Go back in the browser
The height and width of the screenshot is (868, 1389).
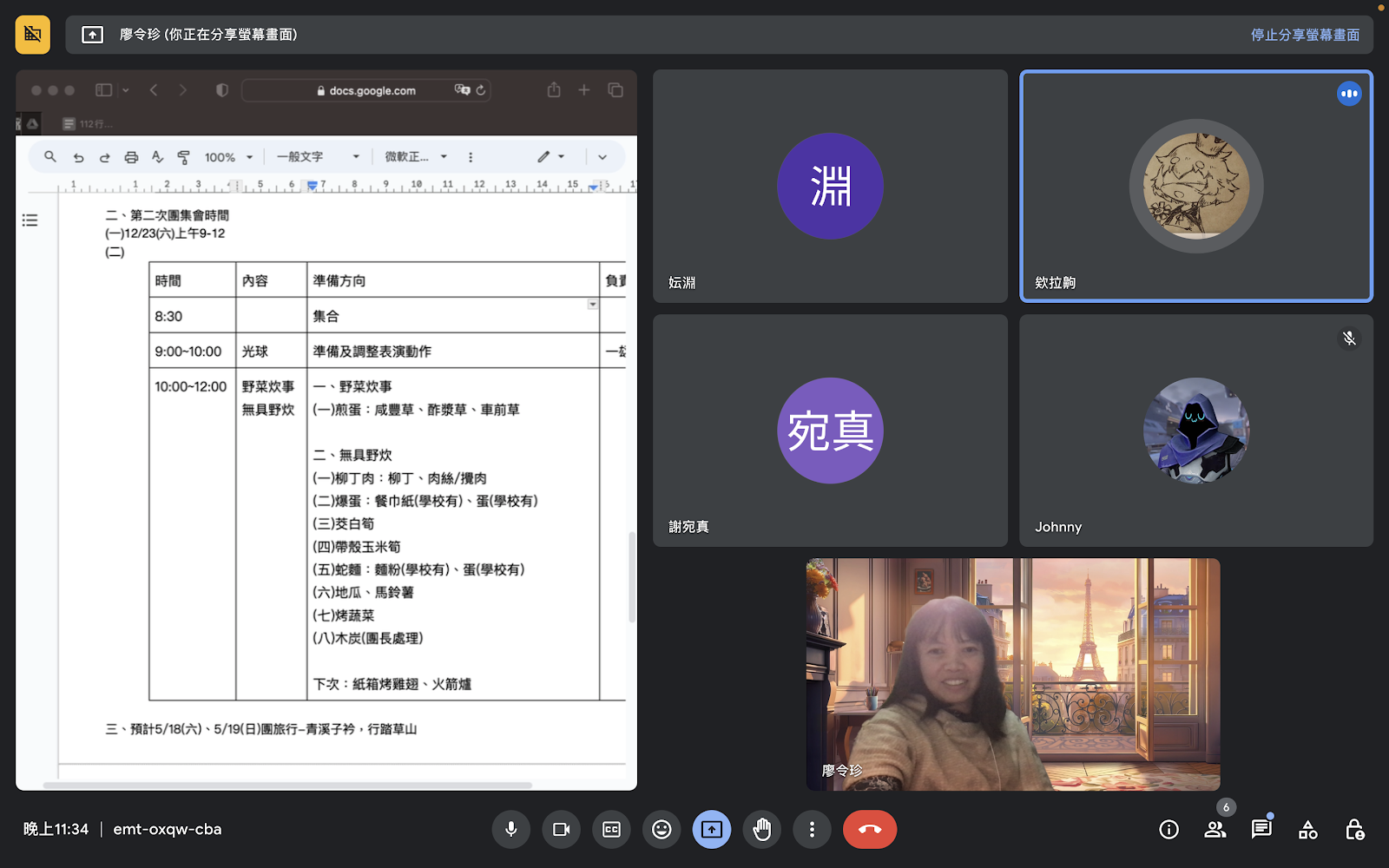click(154, 90)
